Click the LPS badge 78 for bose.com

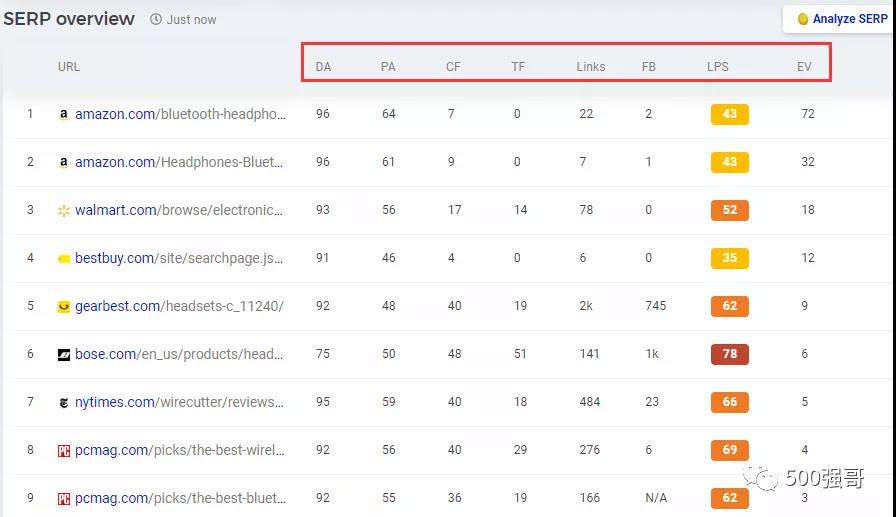click(x=729, y=354)
